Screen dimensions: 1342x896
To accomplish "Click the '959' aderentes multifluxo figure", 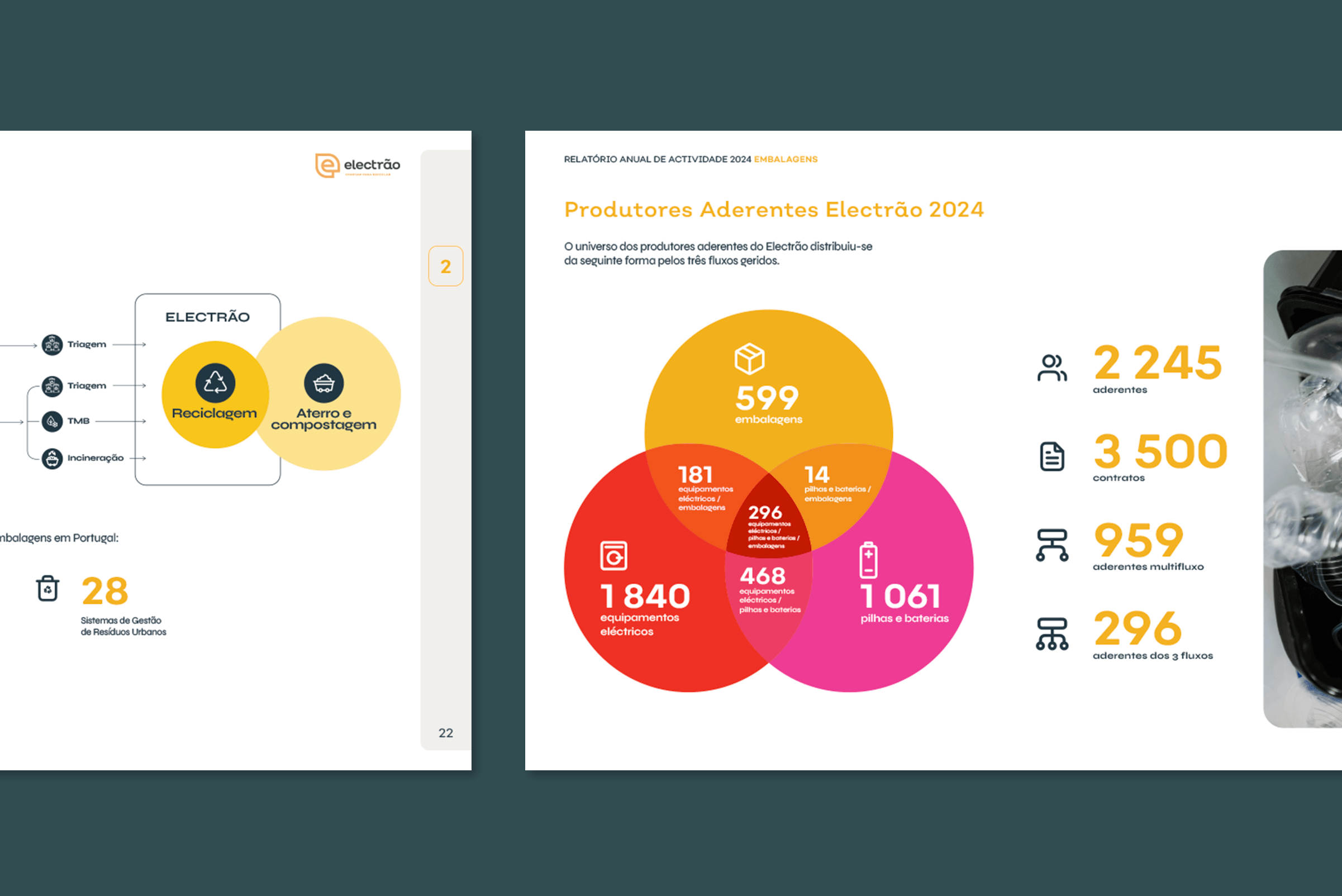I will (1139, 540).
